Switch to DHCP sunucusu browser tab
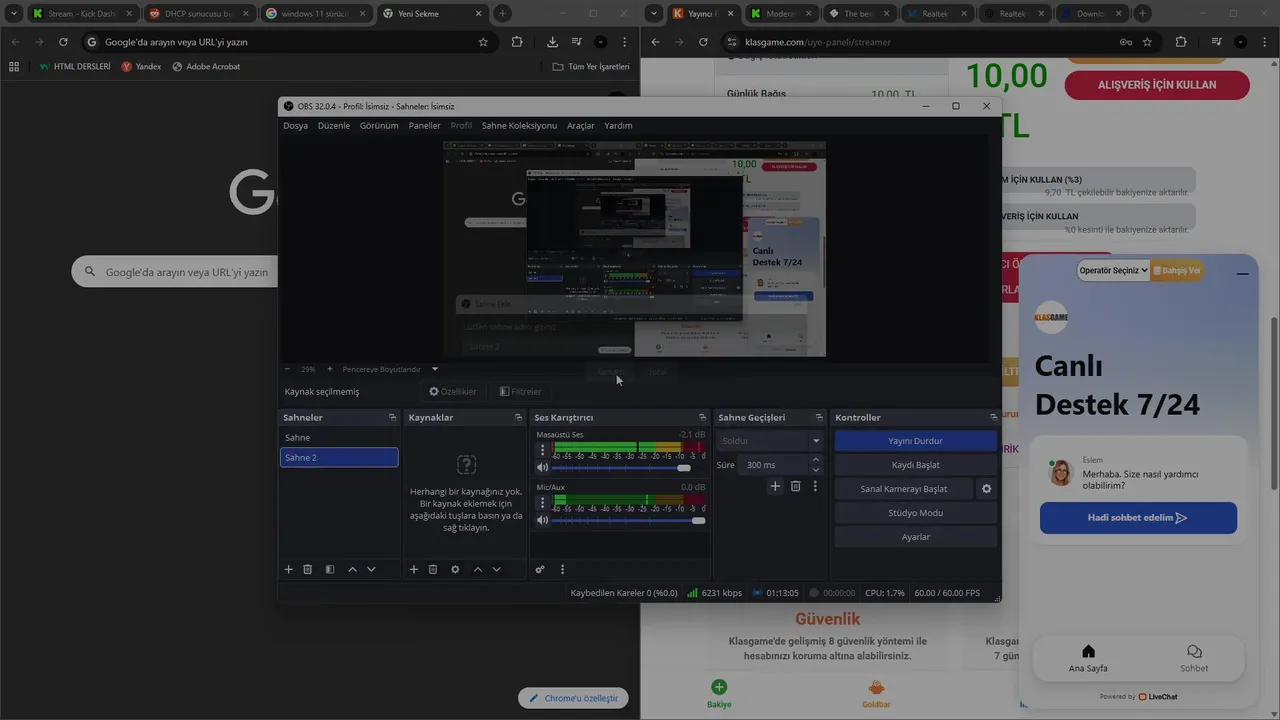Image resolution: width=1280 pixels, height=720 pixels. (198, 14)
